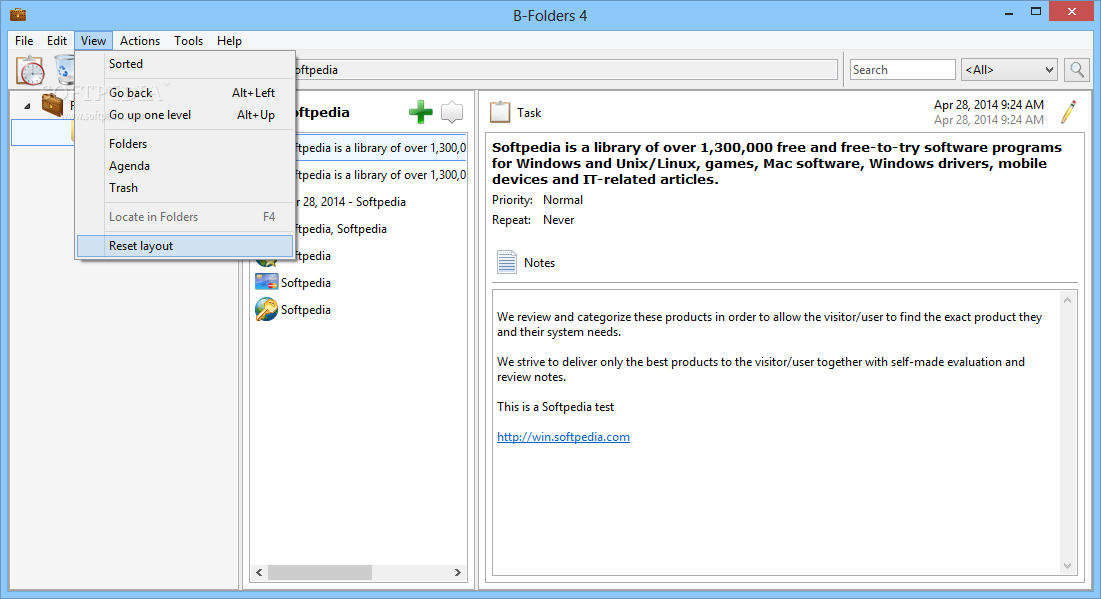Screen dimensions: 1101x599
Task: Select the Softpedia row with key icon
Action: coord(359,309)
